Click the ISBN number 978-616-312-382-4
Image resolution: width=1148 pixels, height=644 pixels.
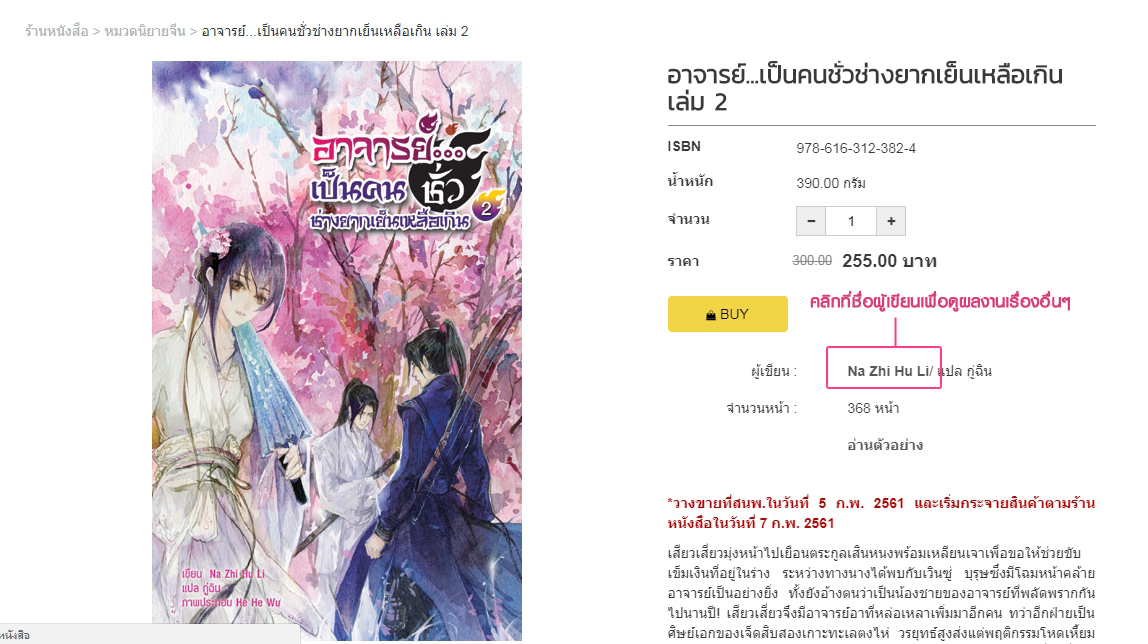click(x=856, y=149)
